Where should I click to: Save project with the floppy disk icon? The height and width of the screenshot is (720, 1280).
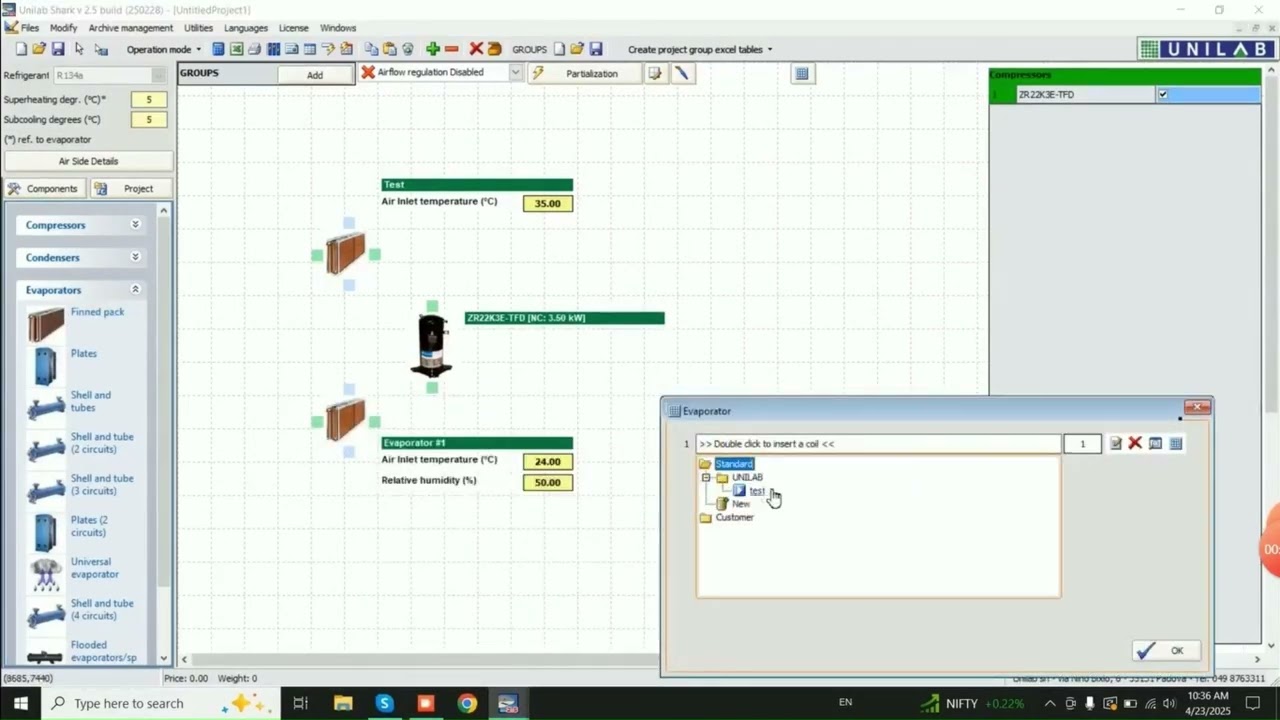[x=58, y=49]
